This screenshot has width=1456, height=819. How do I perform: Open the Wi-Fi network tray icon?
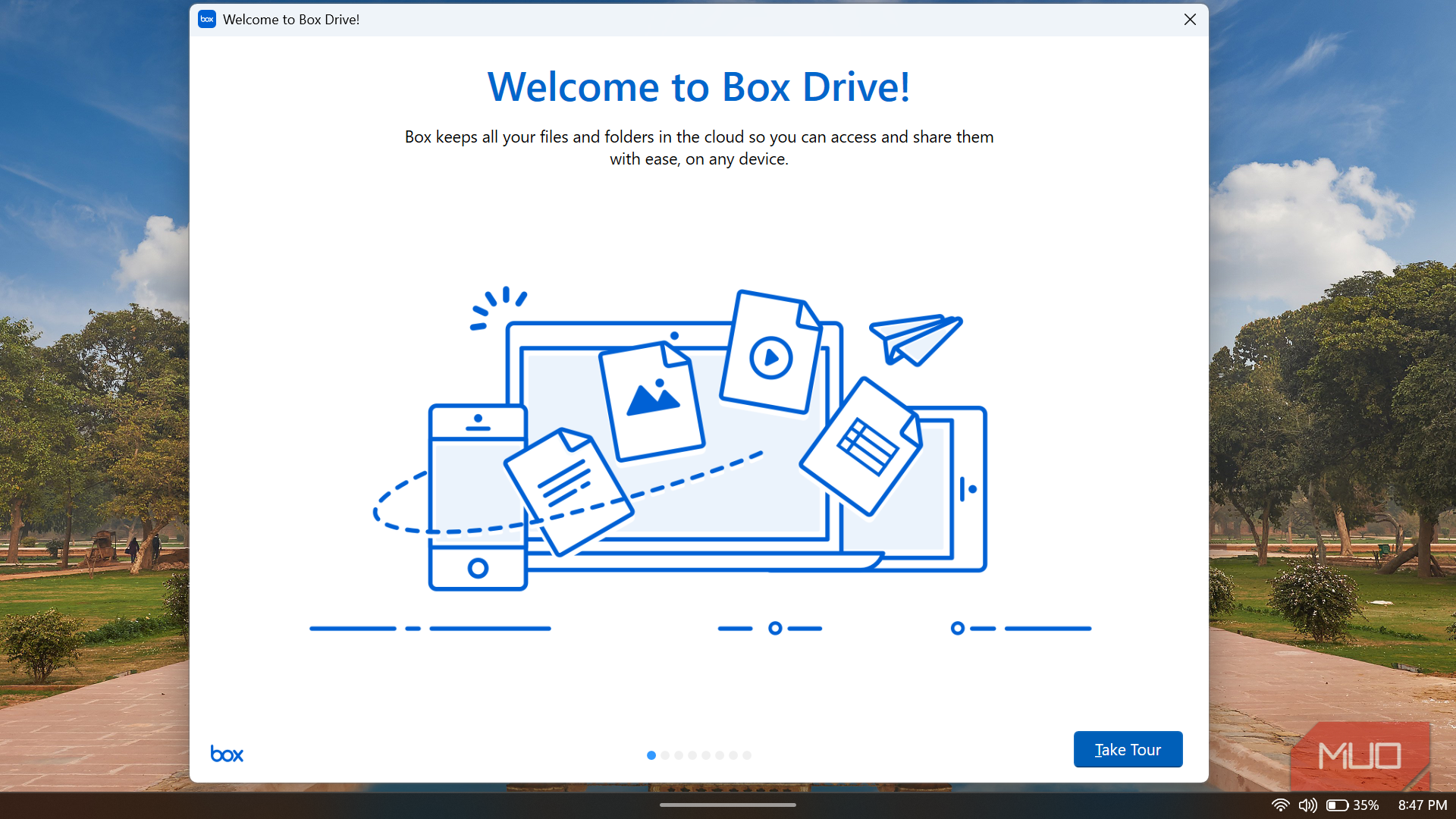pos(1280,805)
